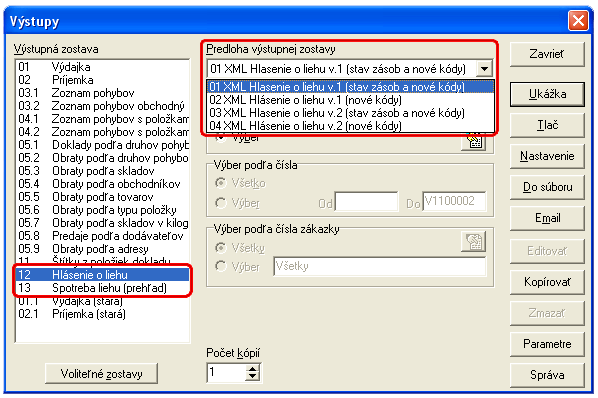Image resolution: width=598 pixels, height=398 pixels.
Task: Click the Parametre button
Action: 547,344
